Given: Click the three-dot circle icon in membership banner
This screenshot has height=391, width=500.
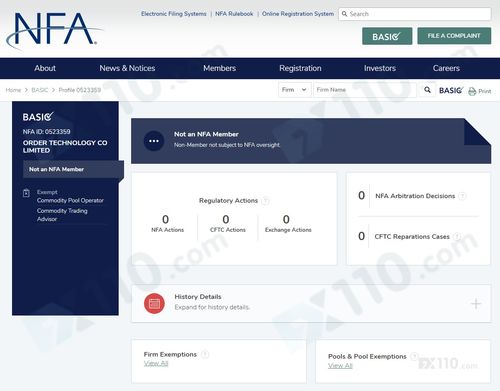Looking at the screenshot, I should coord(154,141).
